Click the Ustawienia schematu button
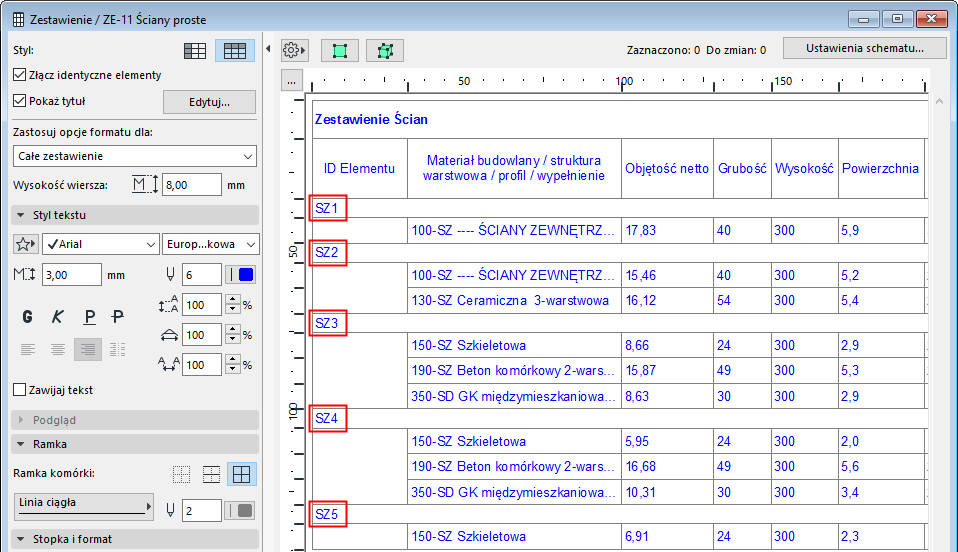This screenshot has width=958, height=552. [x=864, y=49]
